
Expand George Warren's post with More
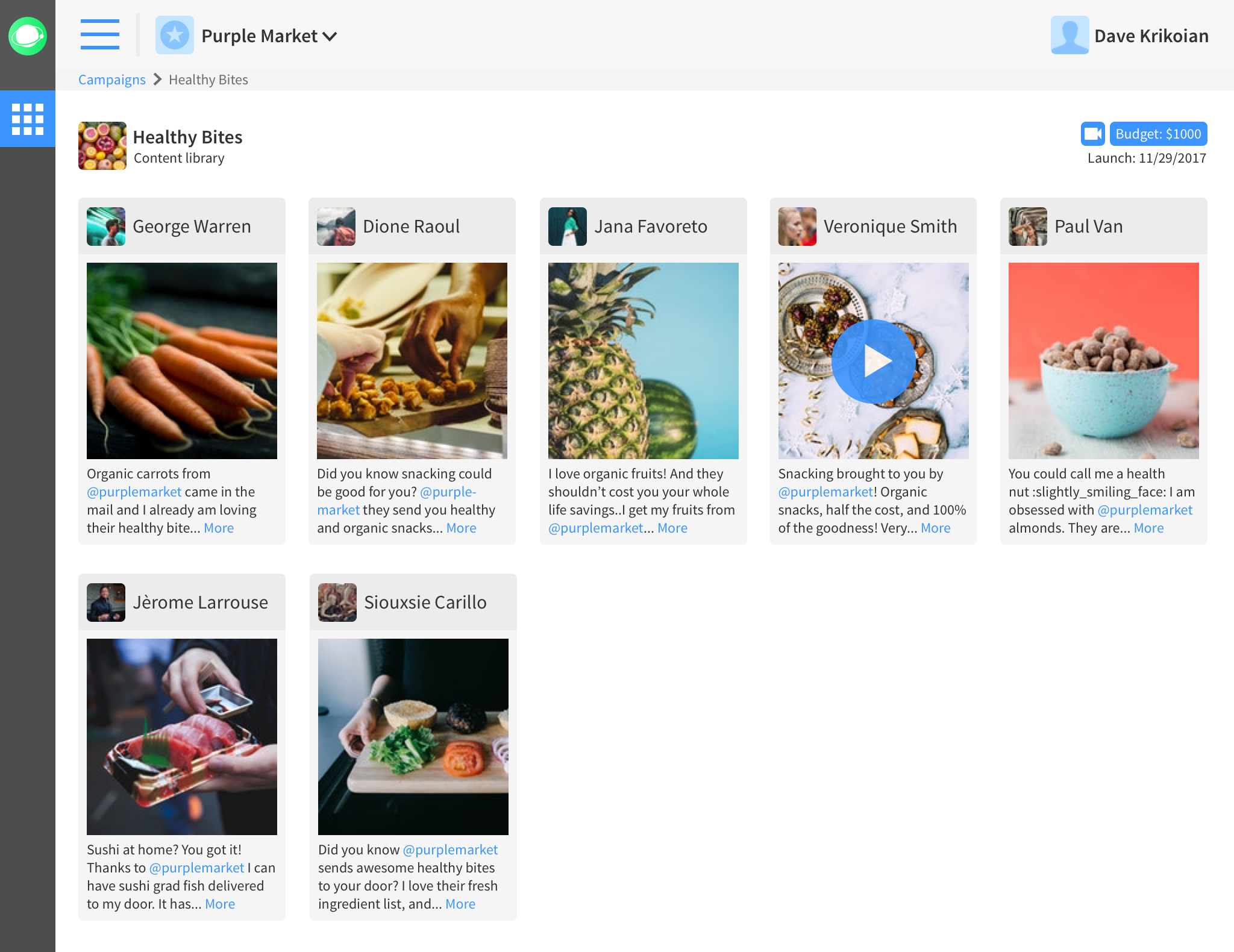click(219, 528)
